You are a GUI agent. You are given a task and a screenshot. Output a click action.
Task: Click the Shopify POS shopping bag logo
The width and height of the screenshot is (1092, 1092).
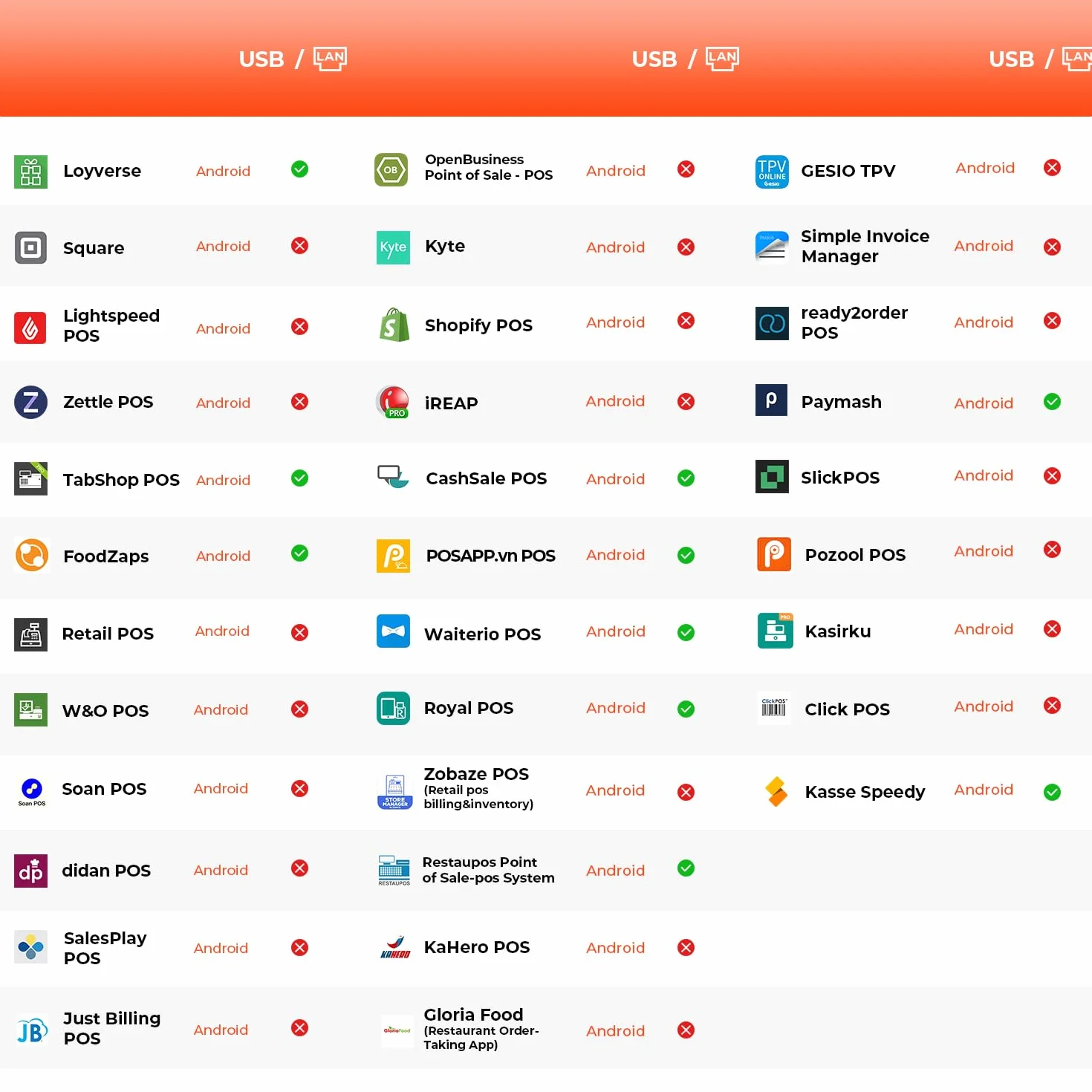pos(394,325)
